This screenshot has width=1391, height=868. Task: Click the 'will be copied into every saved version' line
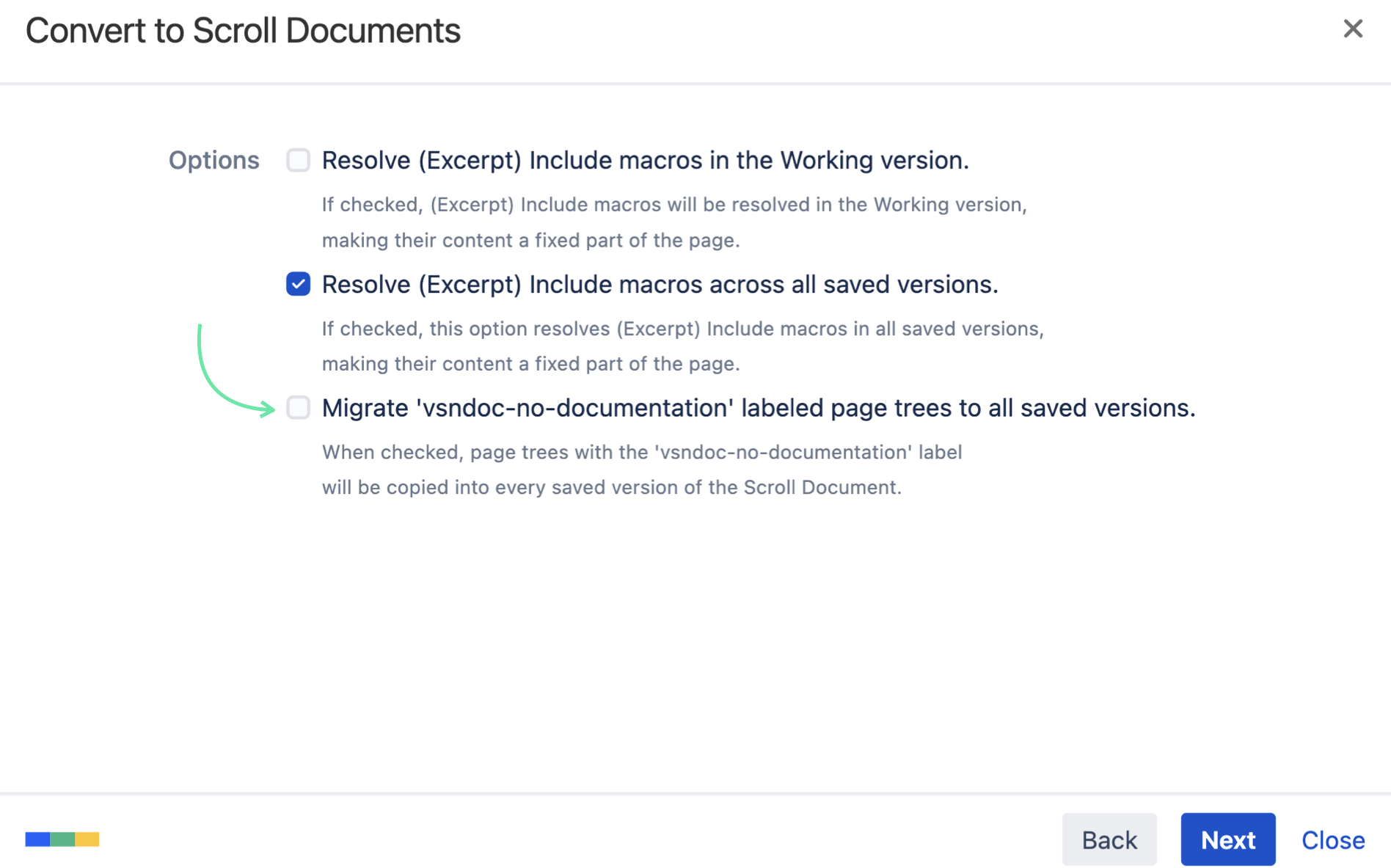click(x=611, y=487)
